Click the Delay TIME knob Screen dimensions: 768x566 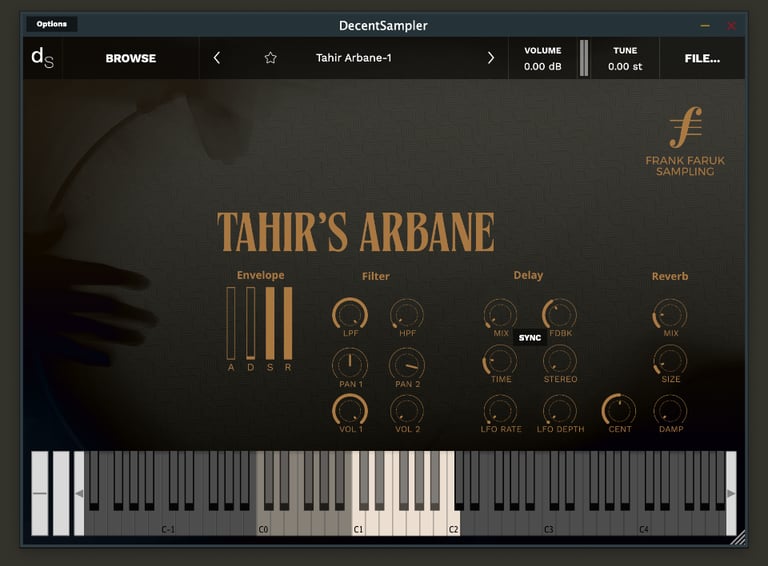coord(500,361)
